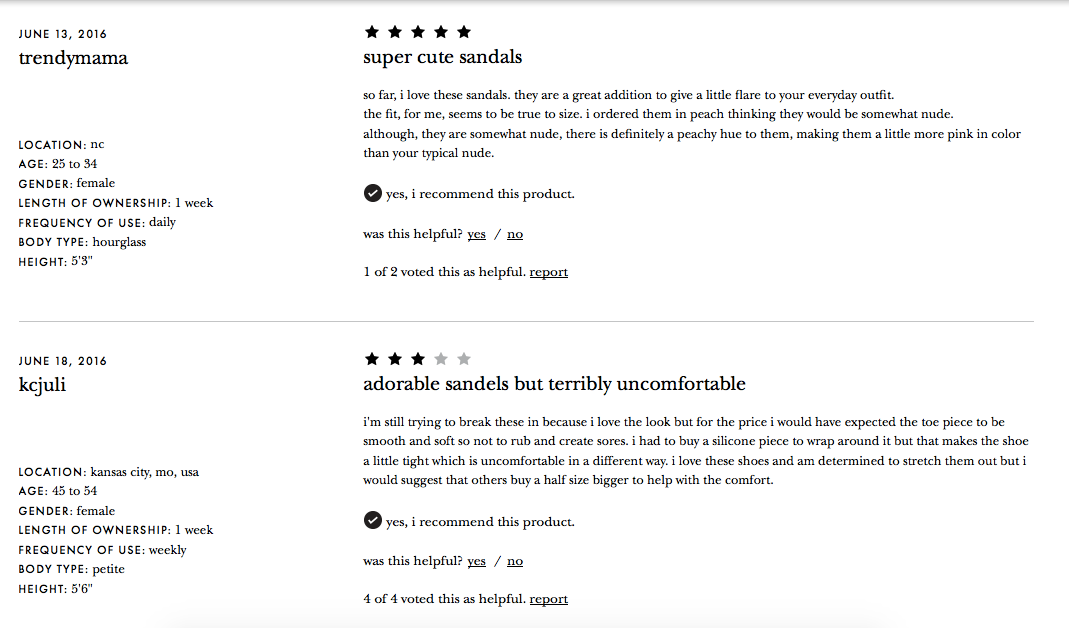Toggle the recommendation checkmark on trendymama's review

(x=371, y=192)
